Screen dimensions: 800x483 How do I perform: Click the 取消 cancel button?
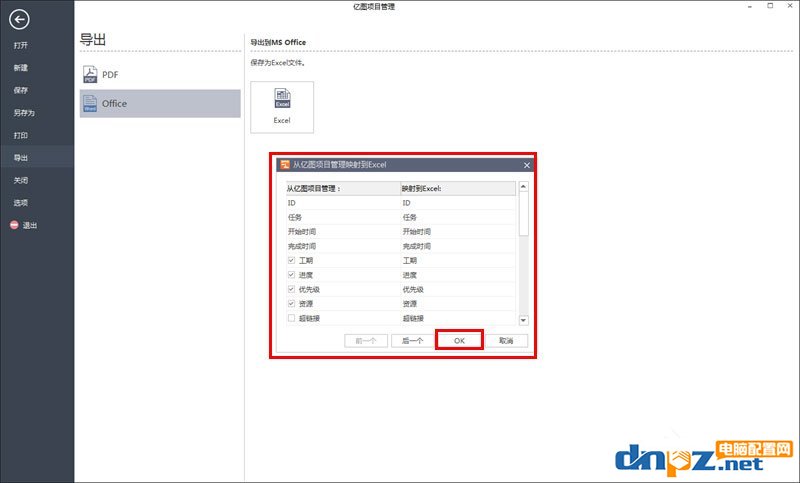(506, 340)
